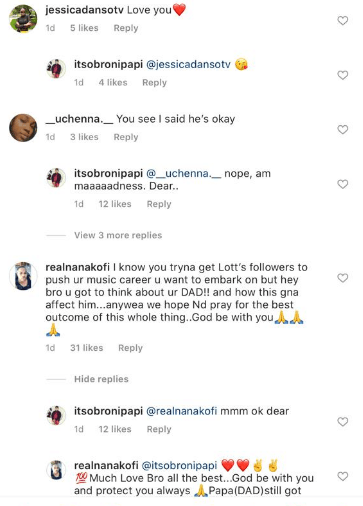Open jessicadansotv's profile picture
The width and height of the screenshot is (363, 506).
(23, 19)
